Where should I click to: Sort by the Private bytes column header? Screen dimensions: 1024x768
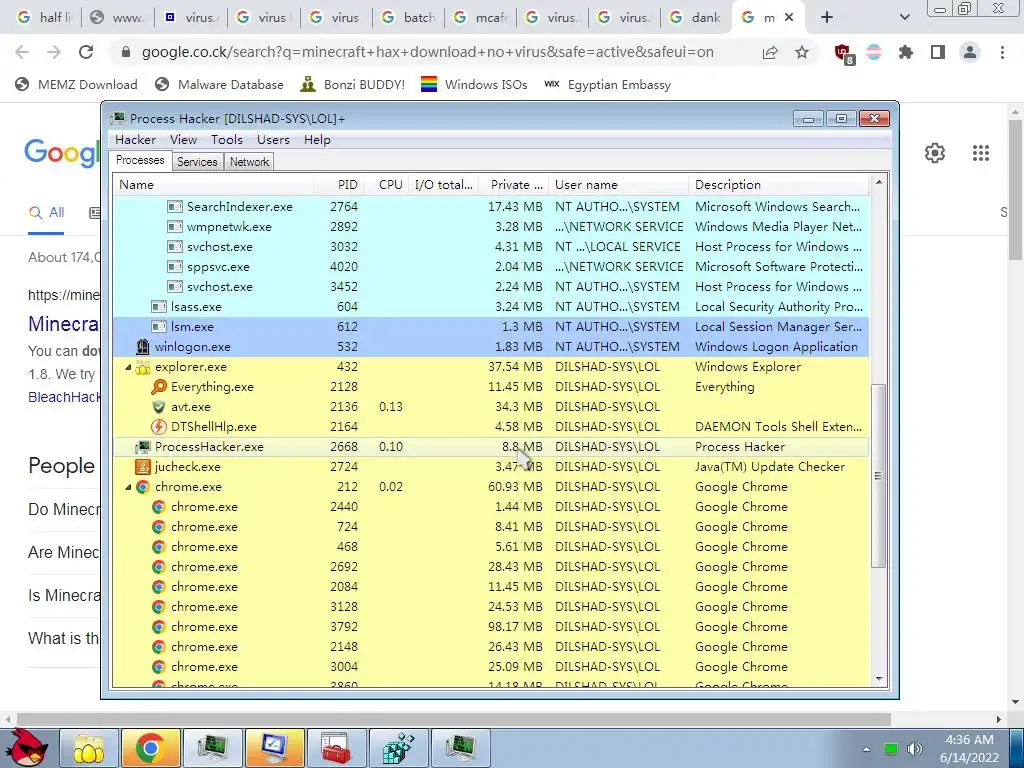tap(513, 185)
